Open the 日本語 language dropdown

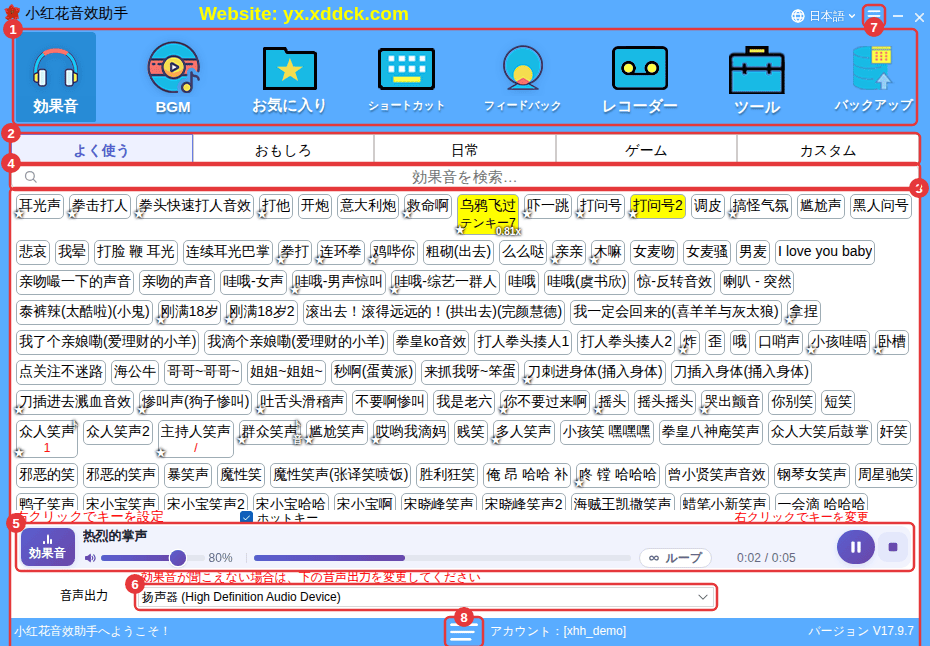pyautogui.click(x=824, y=16)
